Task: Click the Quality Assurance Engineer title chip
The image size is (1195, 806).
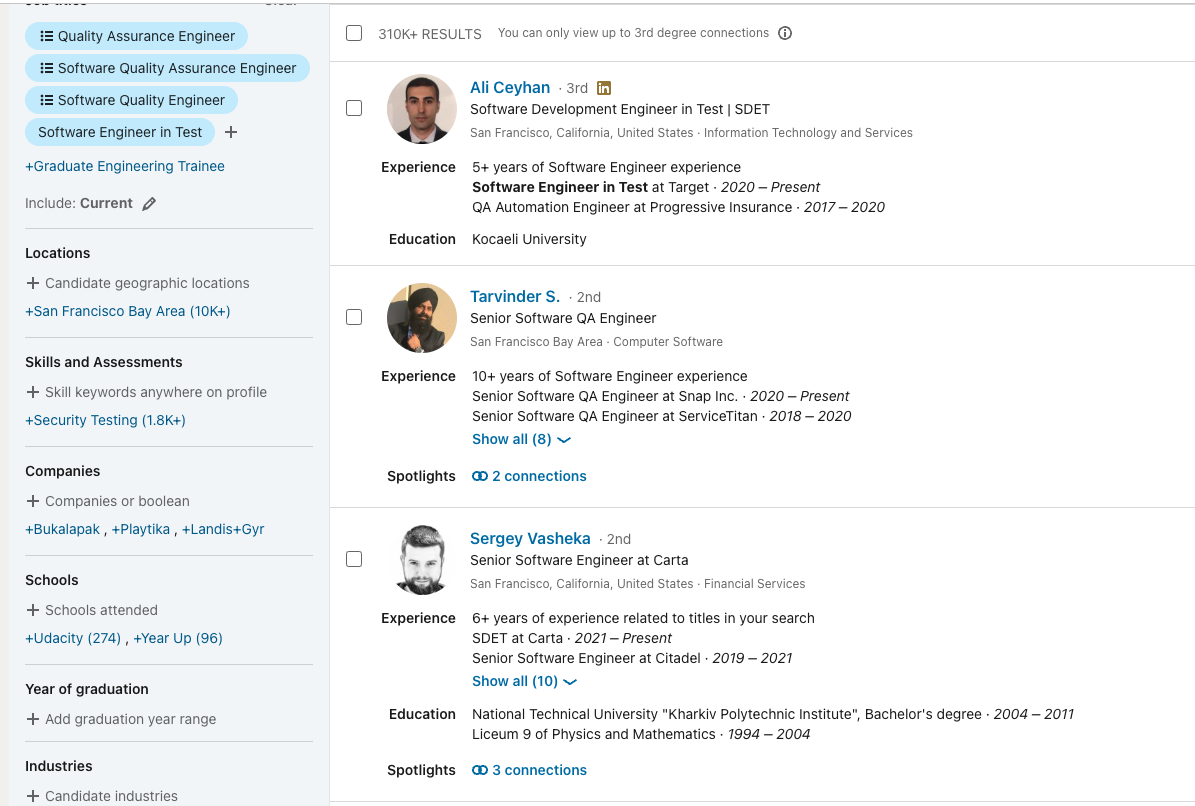Action: tap(136, 36)
